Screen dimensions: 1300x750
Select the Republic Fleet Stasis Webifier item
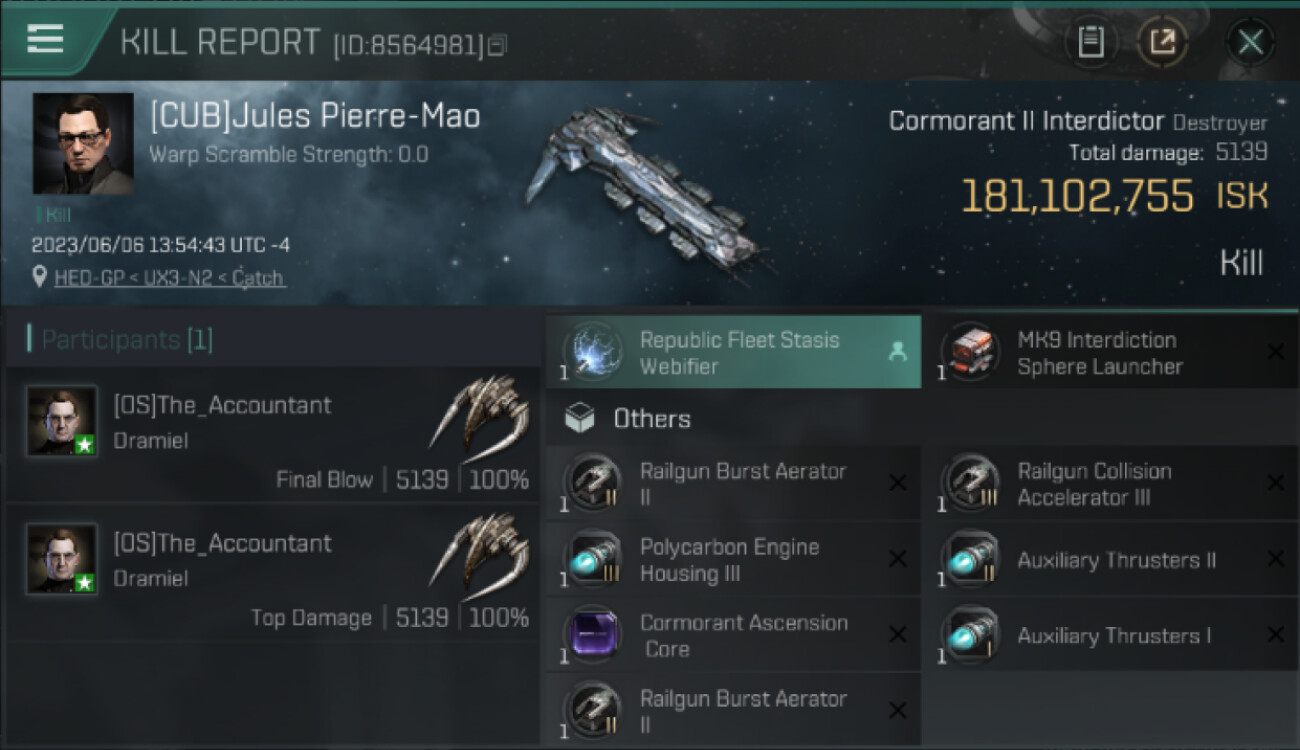733,352
